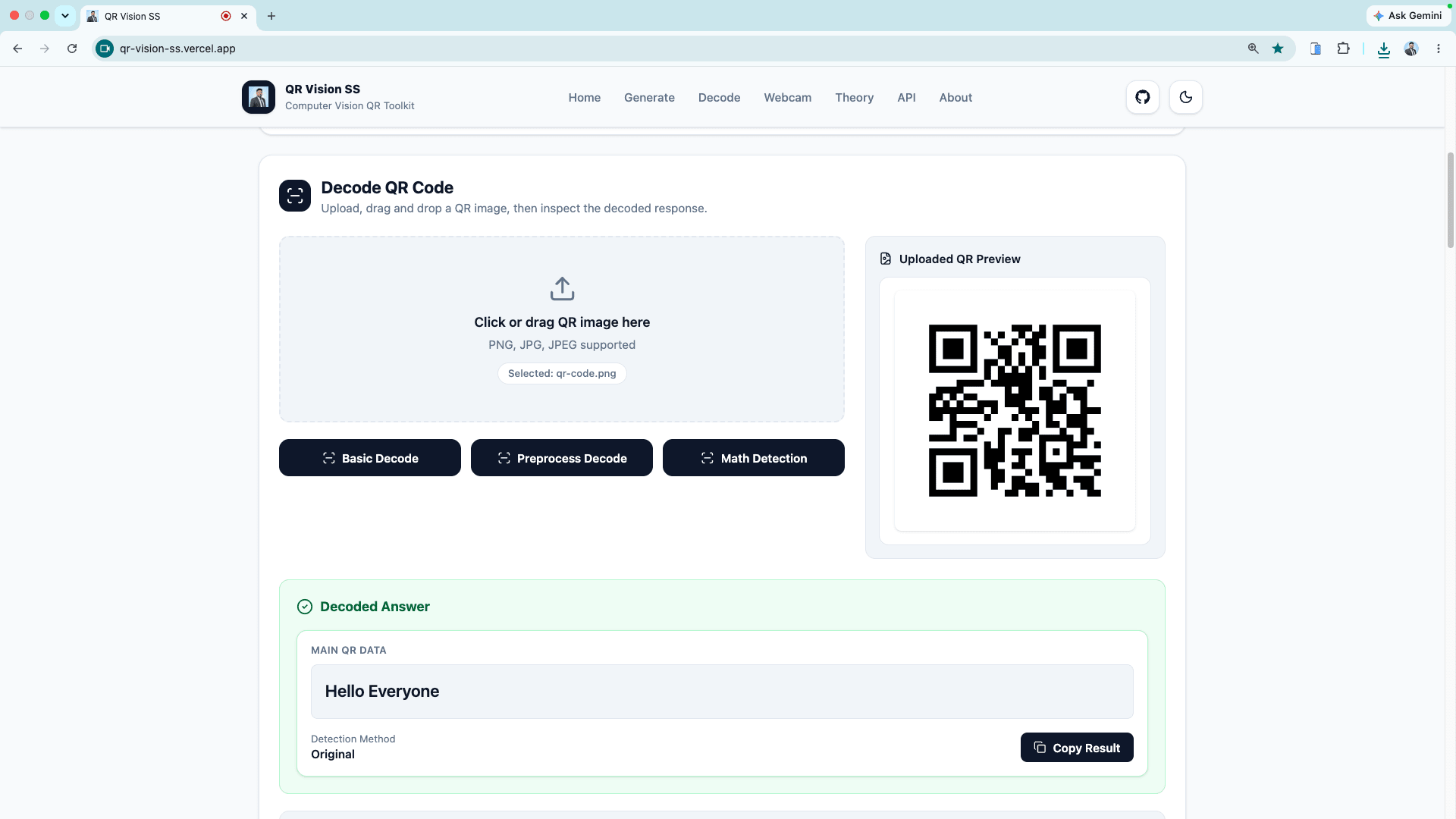Click the browser forward arrow
The width and height of the screenshot is (1456, 819).
click(45, 49)
